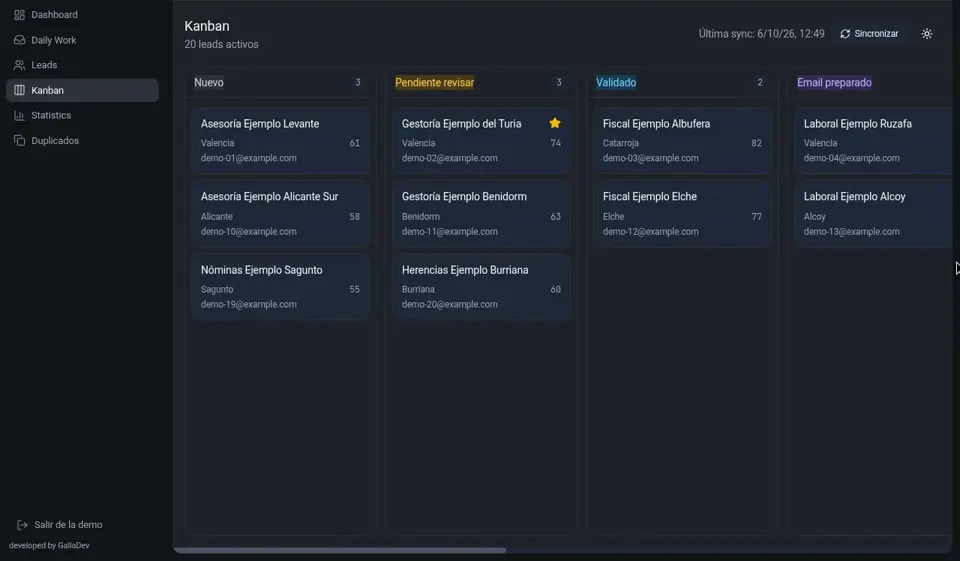
Task: Go to Daily Work section
Action: click(x=83, y=40)
